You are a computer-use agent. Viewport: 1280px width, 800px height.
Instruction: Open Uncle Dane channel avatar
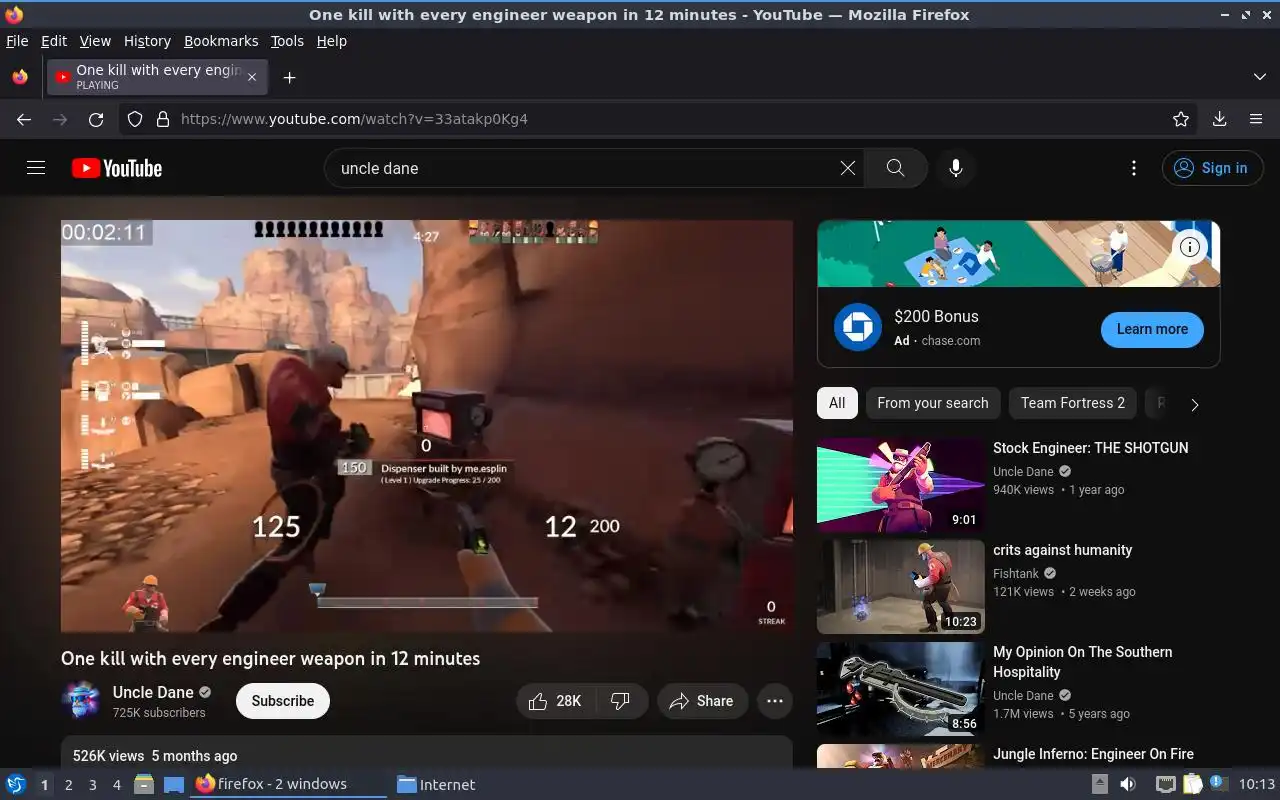point(81,701)
